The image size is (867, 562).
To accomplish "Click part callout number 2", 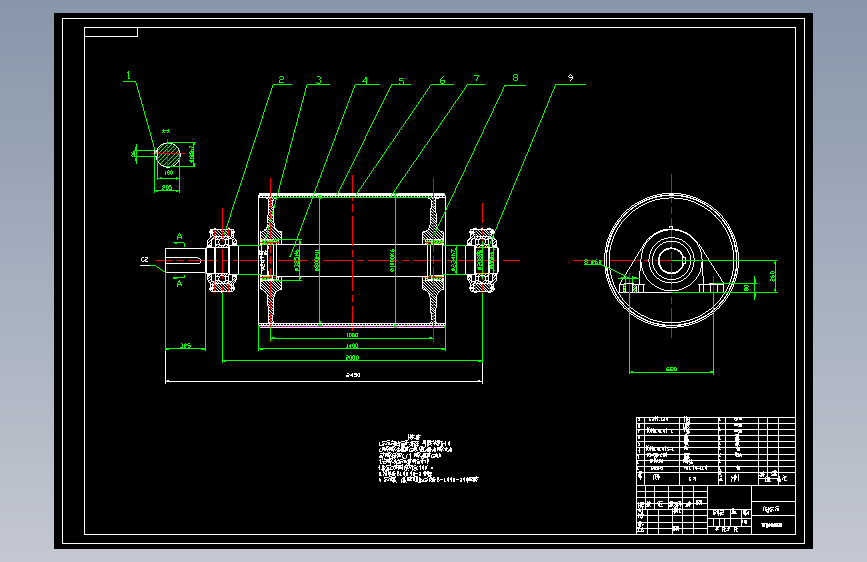I will [281, 80].
